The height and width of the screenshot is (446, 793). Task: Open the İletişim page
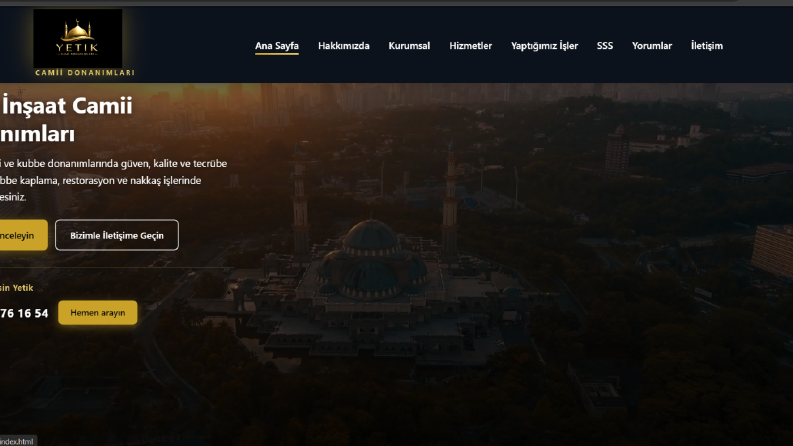tap(707, 46)
